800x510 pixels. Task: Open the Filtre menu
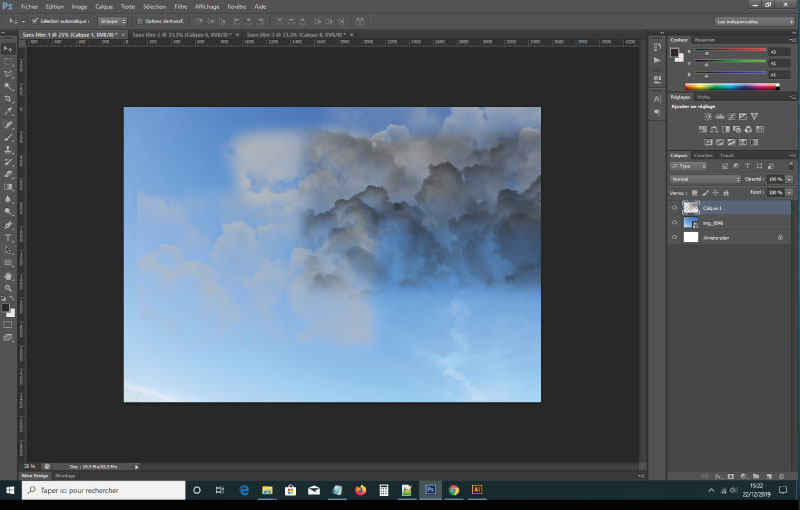pos(180,6)
